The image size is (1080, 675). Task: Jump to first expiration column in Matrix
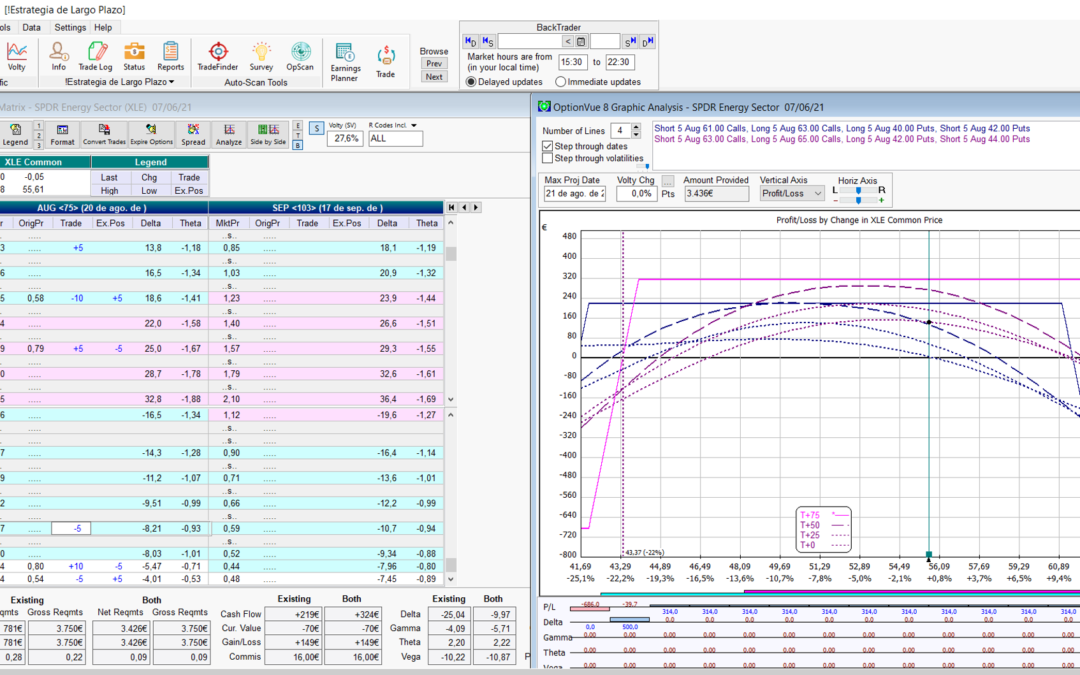pos(451,207)
